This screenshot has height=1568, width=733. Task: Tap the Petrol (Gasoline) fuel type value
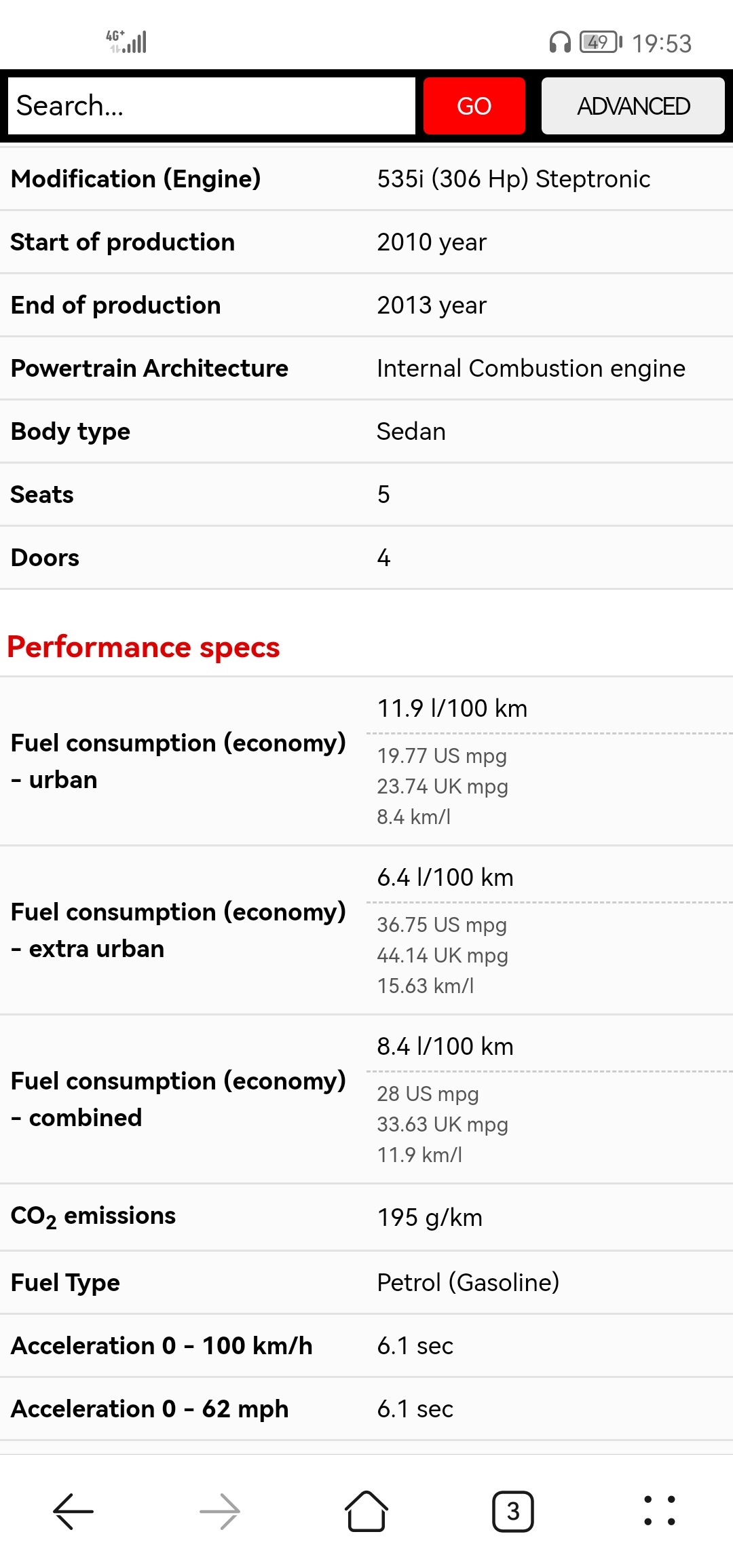coord(468,1282)
